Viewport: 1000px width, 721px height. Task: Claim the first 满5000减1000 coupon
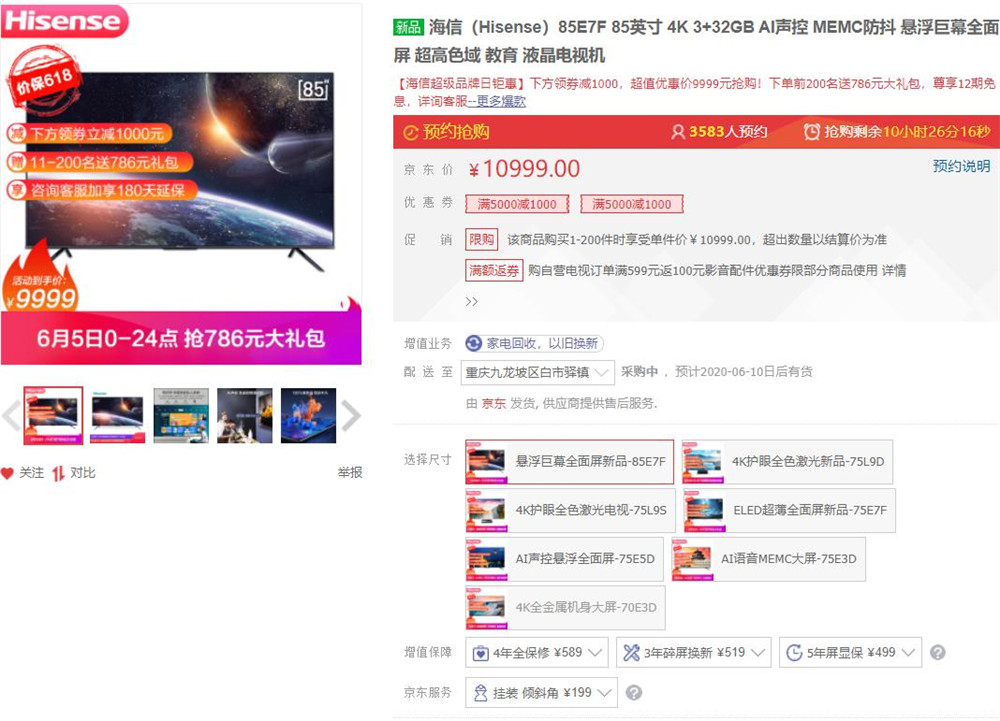[517, 204]
